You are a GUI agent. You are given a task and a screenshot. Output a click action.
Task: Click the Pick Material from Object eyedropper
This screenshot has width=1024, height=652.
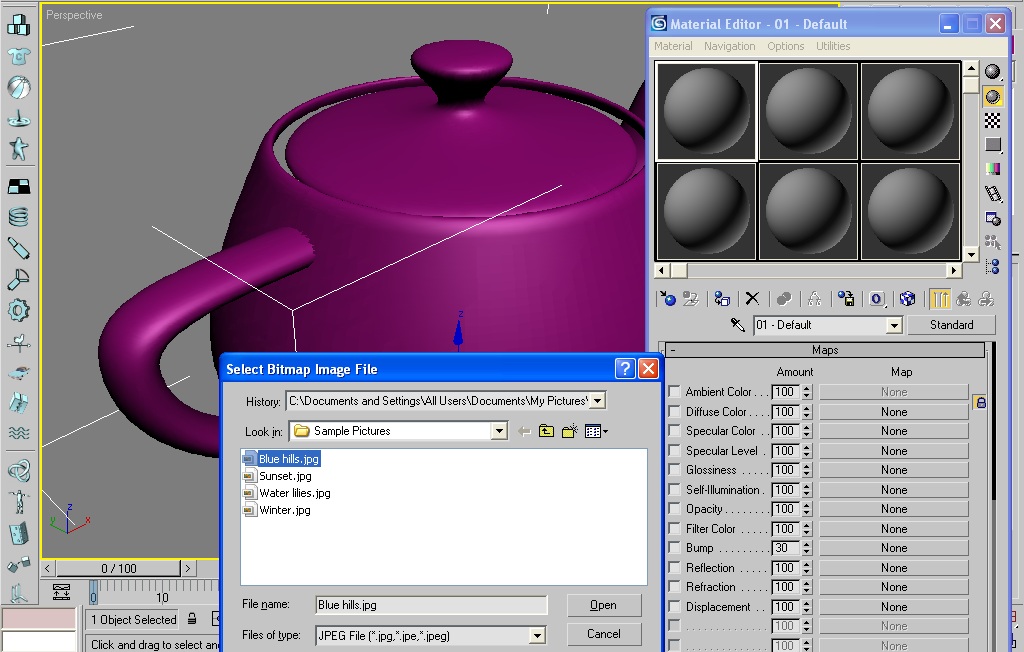[737, 325]
